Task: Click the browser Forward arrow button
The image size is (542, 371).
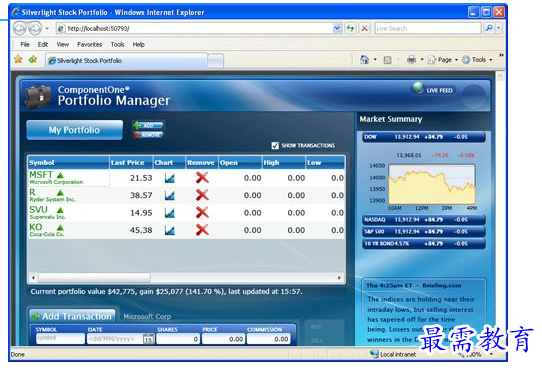Action: coord(35,28)
